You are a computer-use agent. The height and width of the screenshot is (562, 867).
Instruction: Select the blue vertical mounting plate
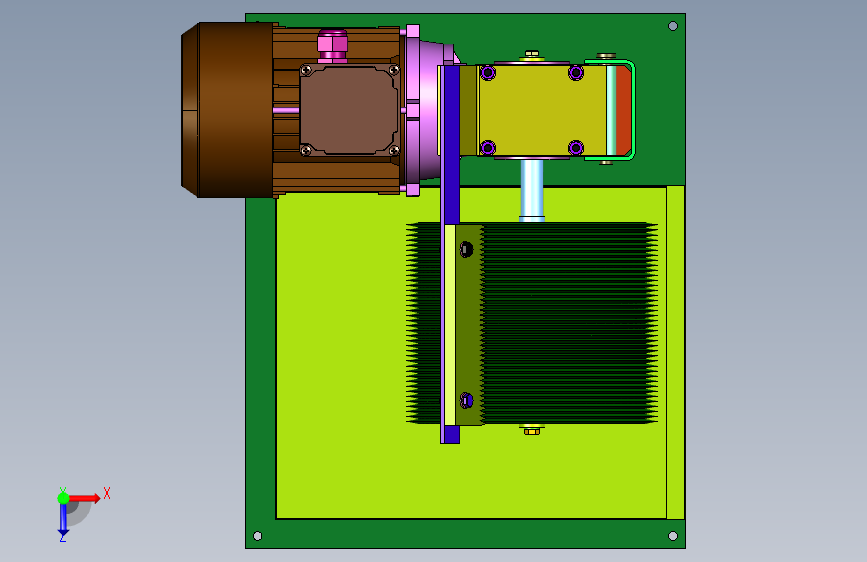pyautogui.click(x=451, y=145)
